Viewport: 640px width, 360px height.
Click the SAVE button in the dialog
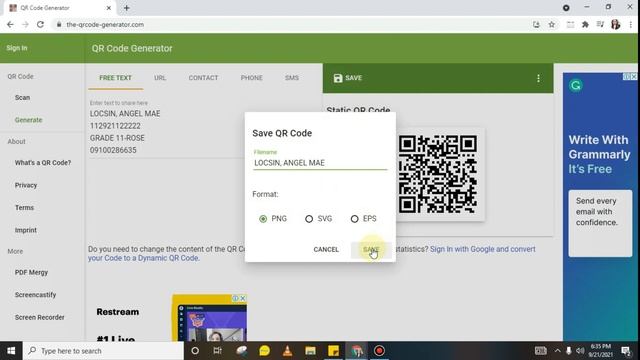tap(371, 249)
